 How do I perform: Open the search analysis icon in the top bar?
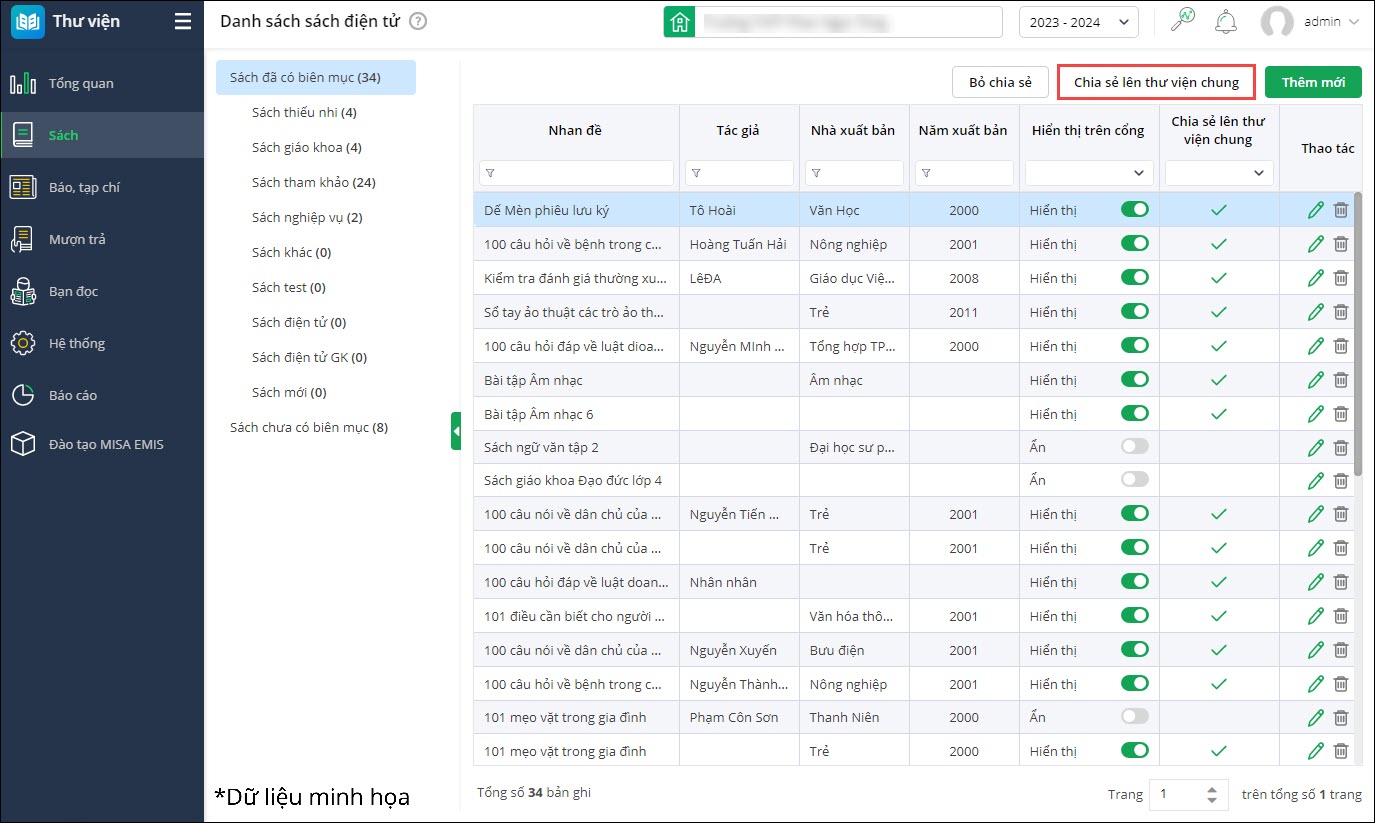click(x=1183, y=21)
